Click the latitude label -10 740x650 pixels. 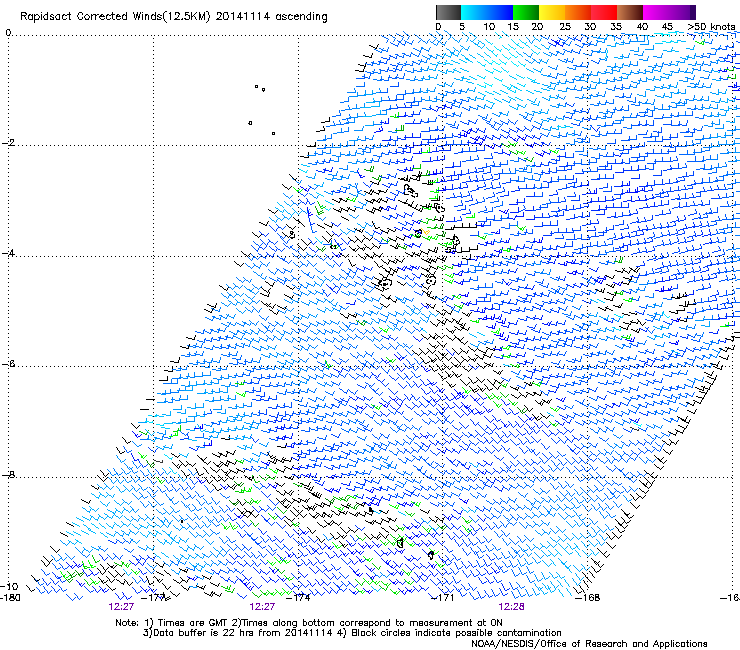pyautogui.click(x=9, y=586)
